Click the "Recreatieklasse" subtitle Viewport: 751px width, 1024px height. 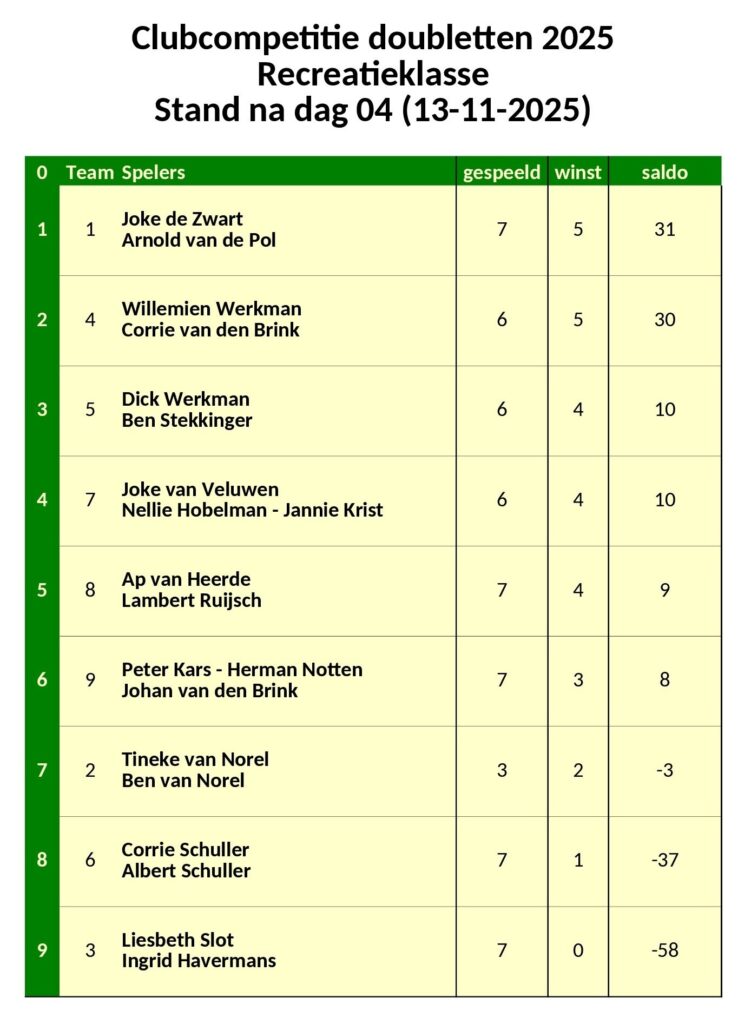coord(372,74)
